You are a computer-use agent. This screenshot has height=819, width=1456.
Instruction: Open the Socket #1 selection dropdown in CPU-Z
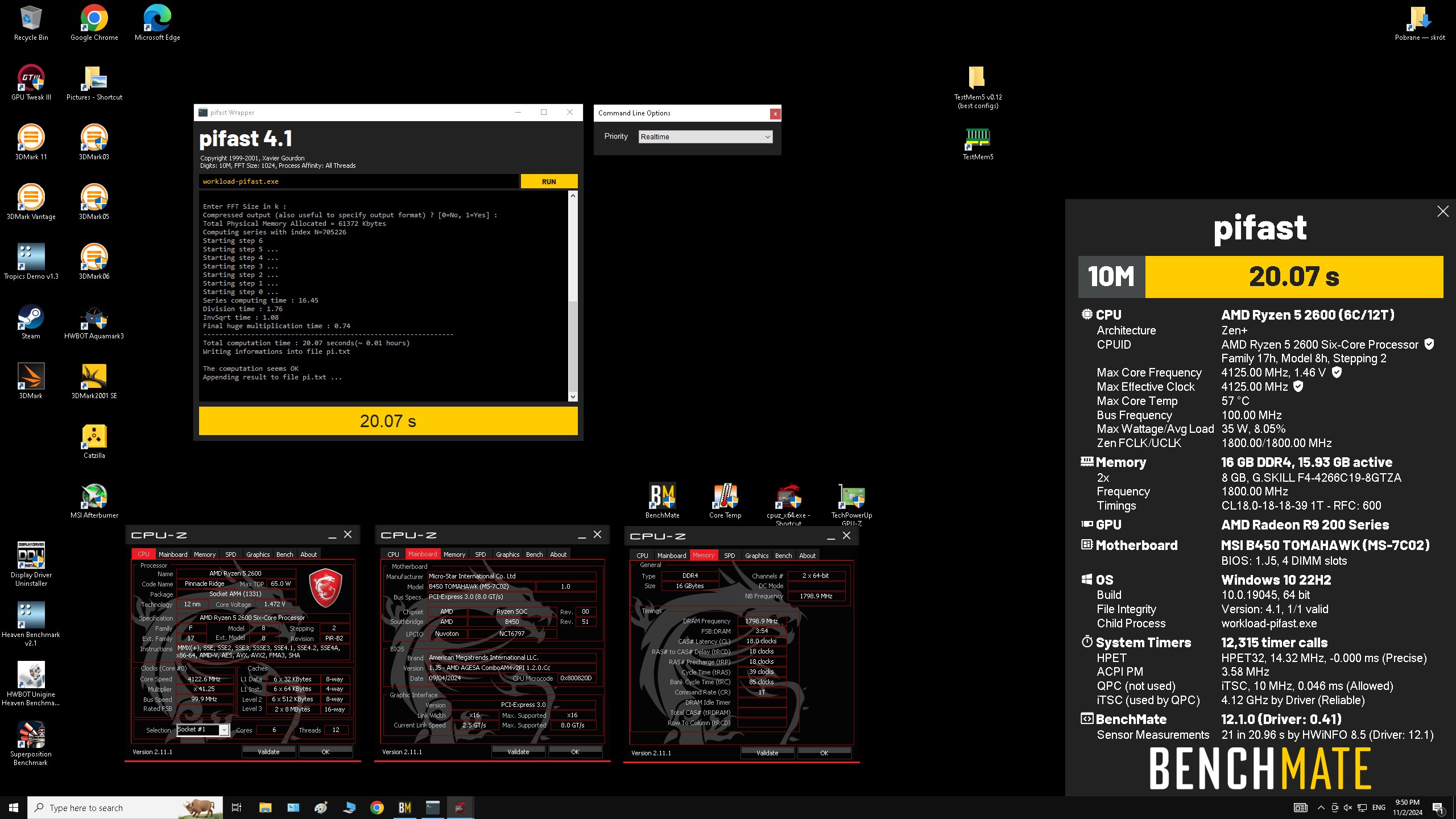(203, 730)
